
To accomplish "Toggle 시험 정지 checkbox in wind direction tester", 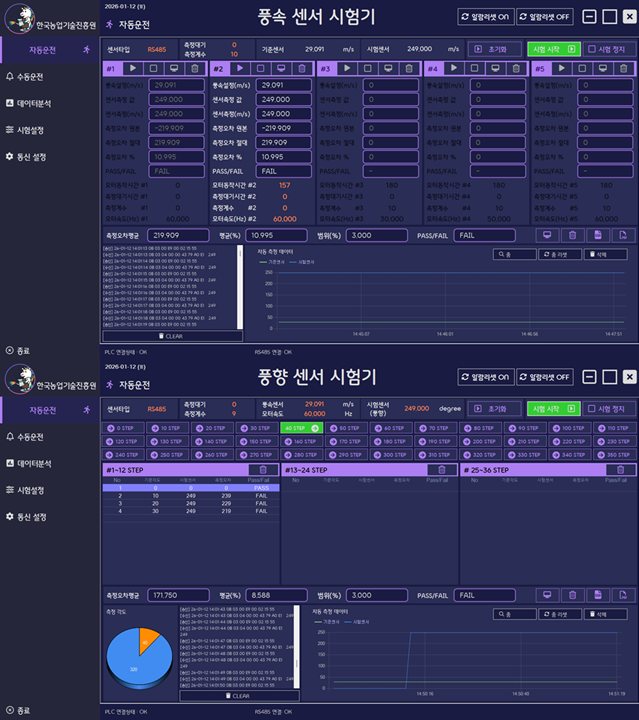I will click(606, 408).
